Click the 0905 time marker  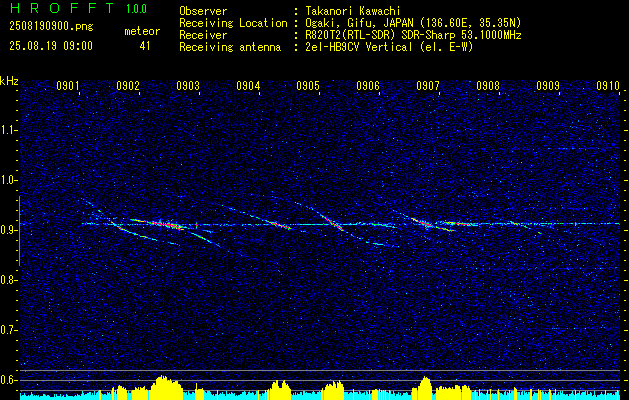coord(308,86)
